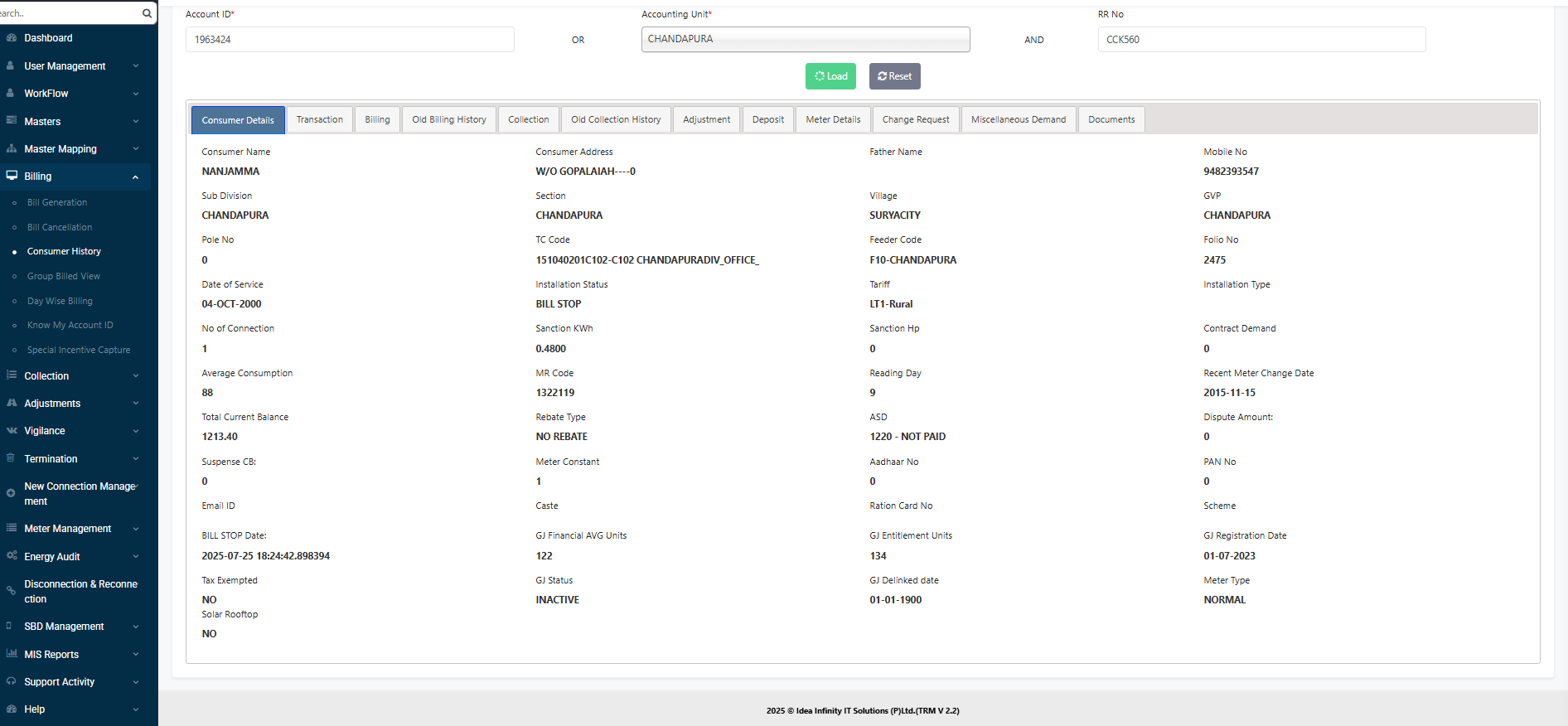Switch to the Transaction tab
The image size is (1568, 726).
(320, 119)
